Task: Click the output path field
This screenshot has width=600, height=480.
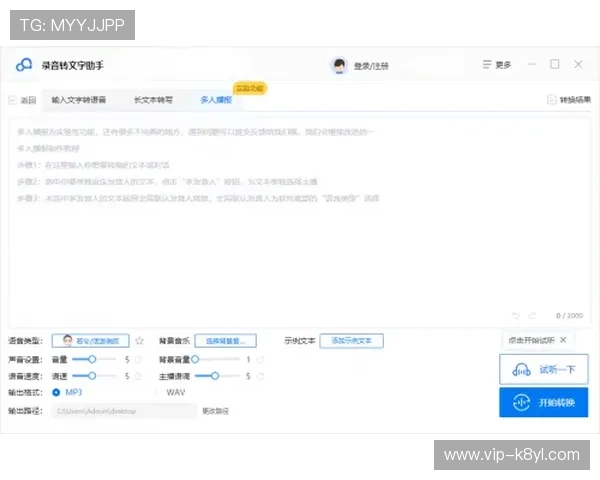Action: point(124,411)
